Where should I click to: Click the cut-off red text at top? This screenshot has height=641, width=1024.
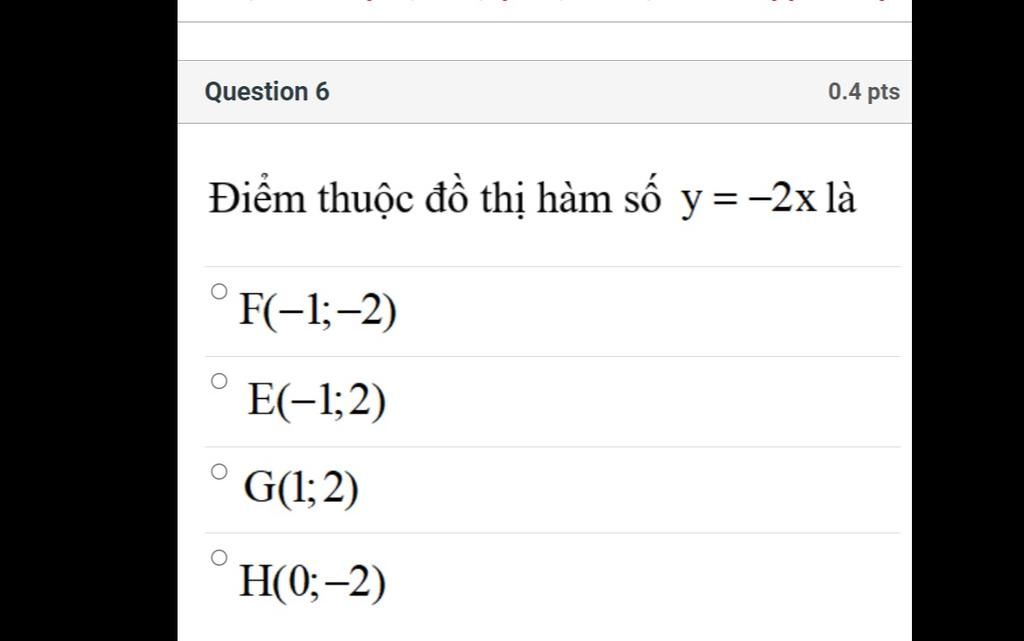545,1
